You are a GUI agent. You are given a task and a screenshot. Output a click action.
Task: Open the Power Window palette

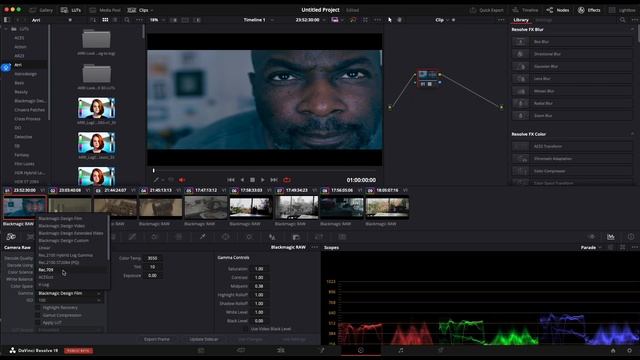click(x=225, y=237)
